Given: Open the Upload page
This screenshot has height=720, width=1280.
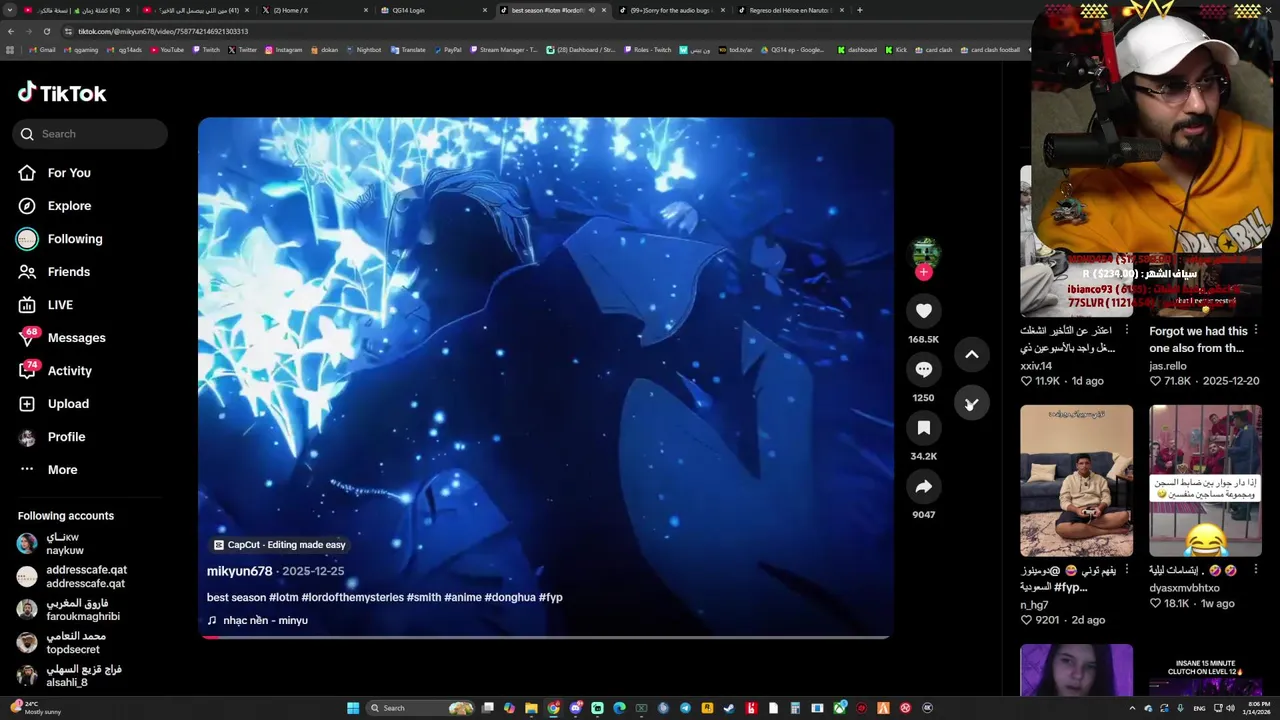Looking at the screenshot, I should 68,404.
